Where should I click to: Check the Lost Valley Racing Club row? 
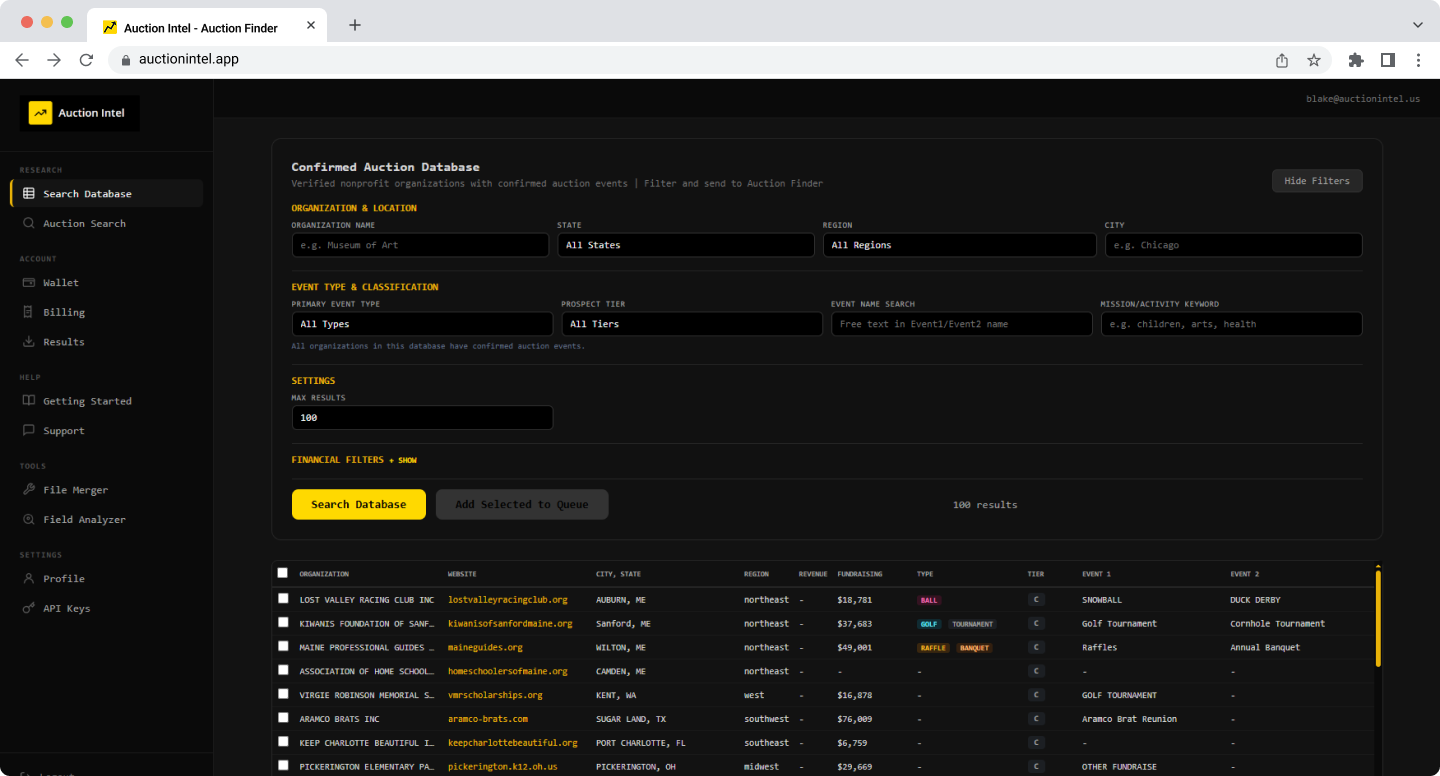click(x=282, y=599)
